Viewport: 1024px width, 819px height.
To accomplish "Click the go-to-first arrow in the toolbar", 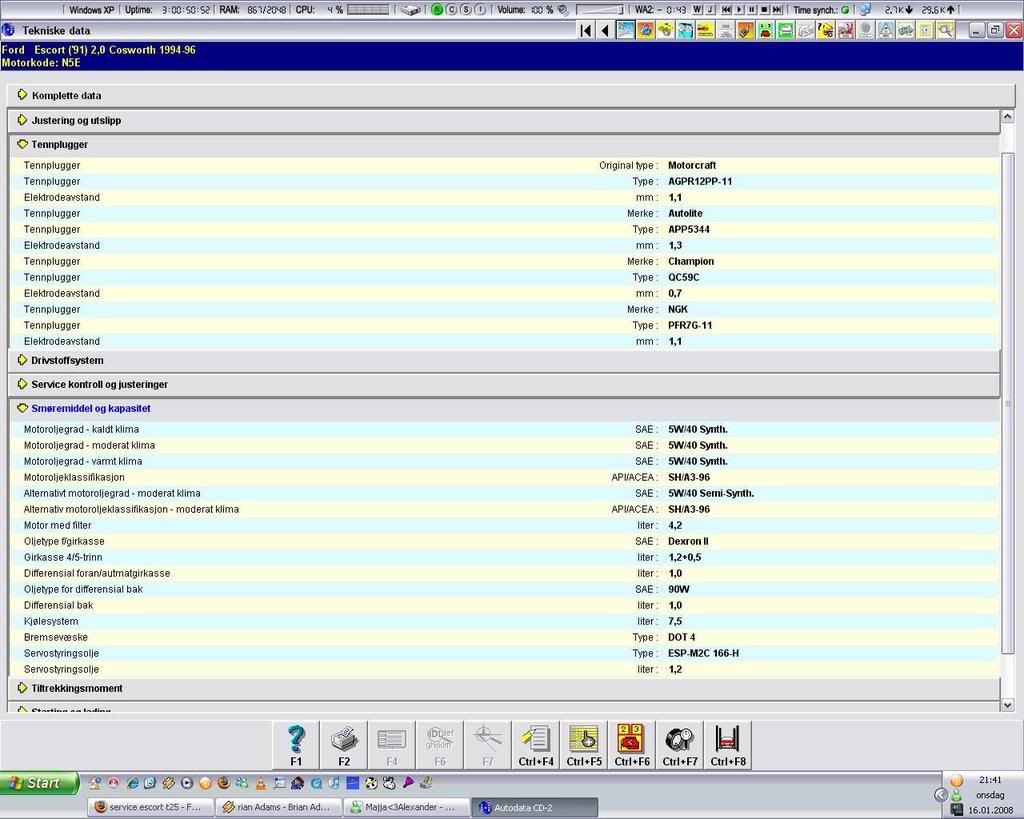I will coord(585,30).
